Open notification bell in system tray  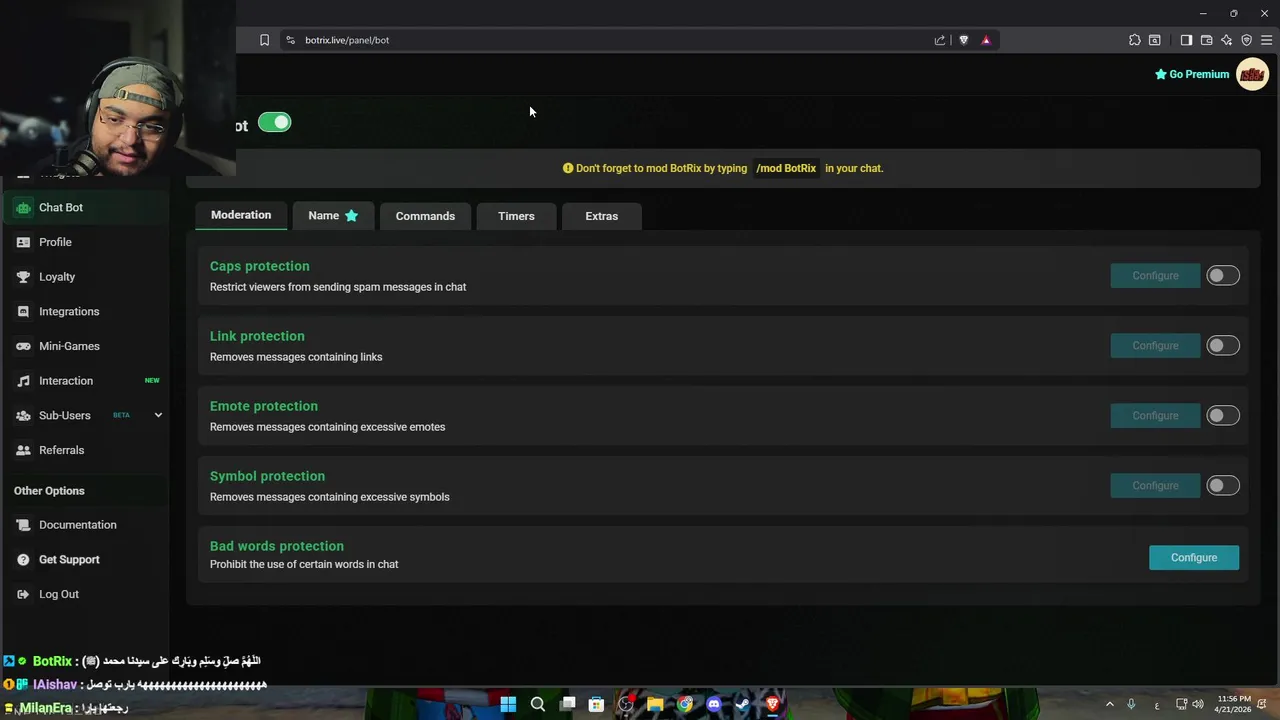pos(1264,704)
